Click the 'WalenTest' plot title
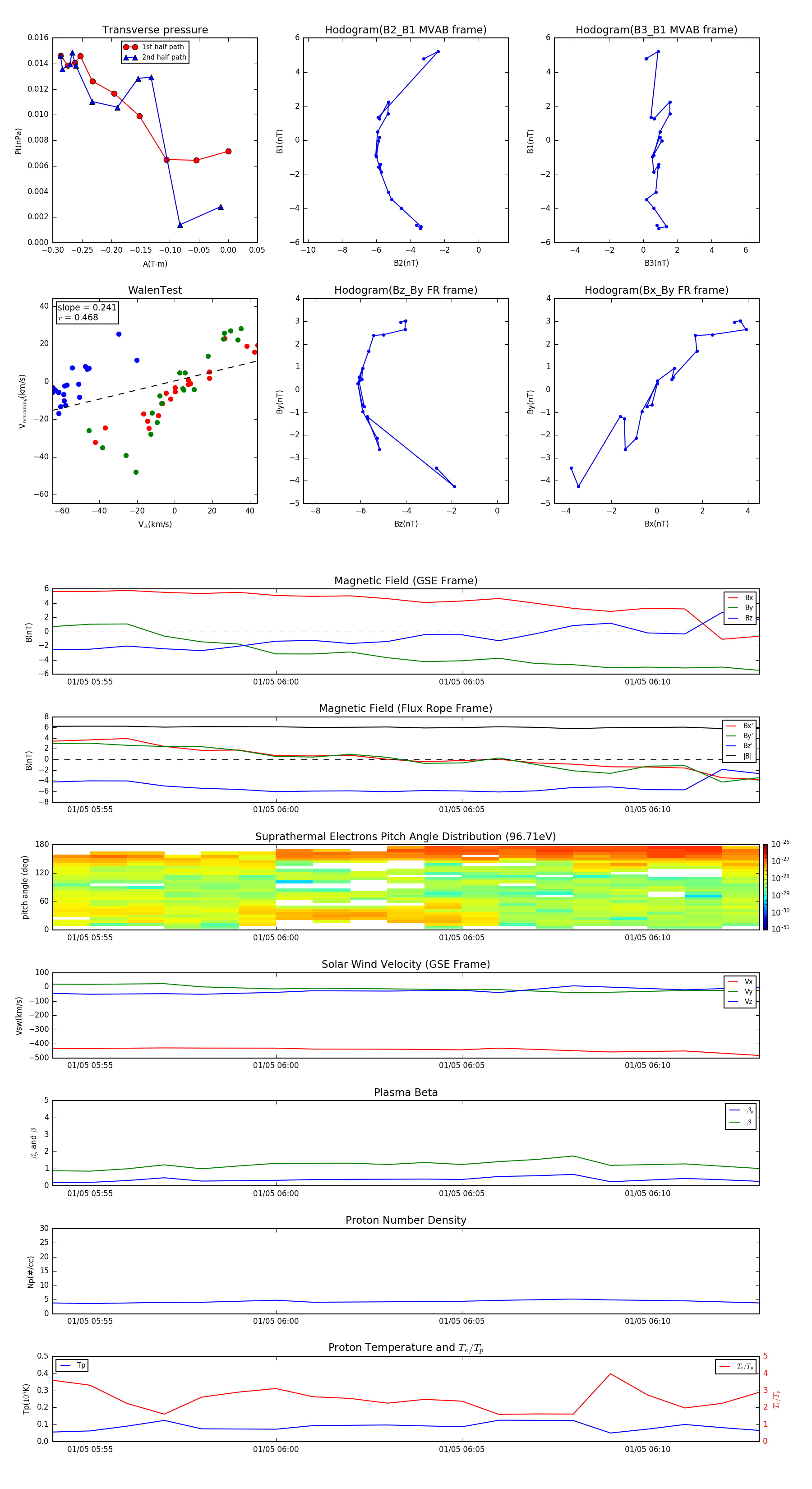The width and height of the screenshot is (812, 1489). point(155,290)
